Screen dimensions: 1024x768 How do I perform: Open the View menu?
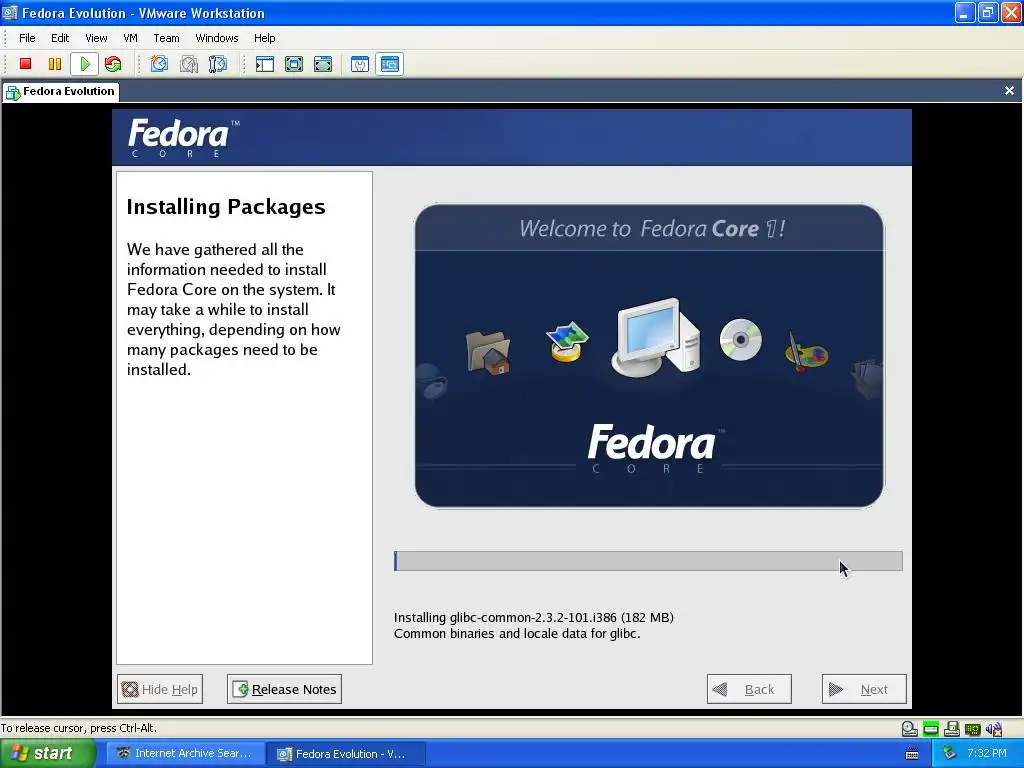point(96,38)
